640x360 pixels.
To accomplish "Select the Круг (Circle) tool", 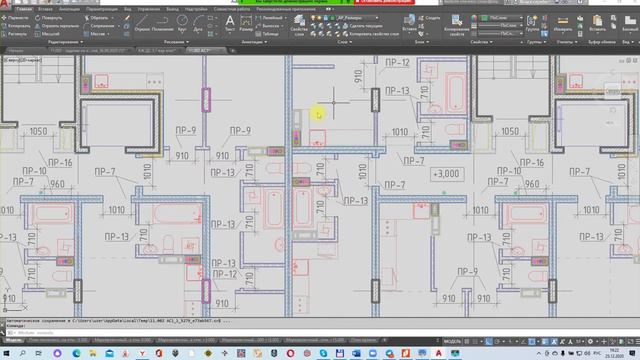I will pos(182,23).
